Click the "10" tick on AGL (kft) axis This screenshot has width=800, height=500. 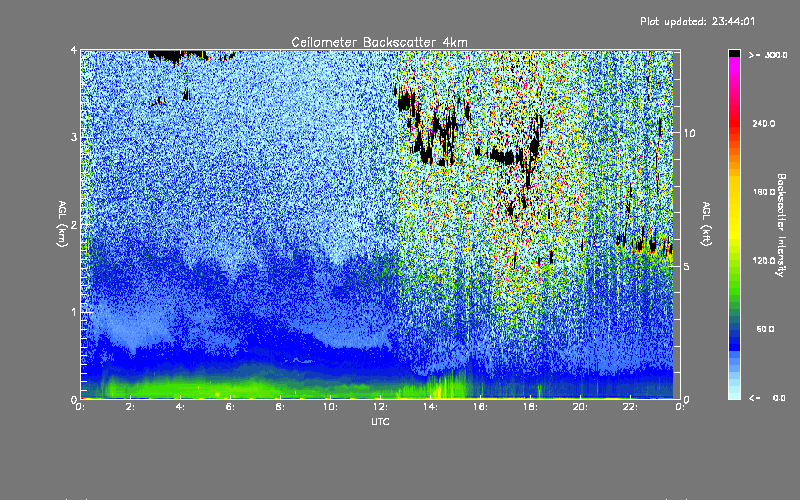tap(689, 133)
